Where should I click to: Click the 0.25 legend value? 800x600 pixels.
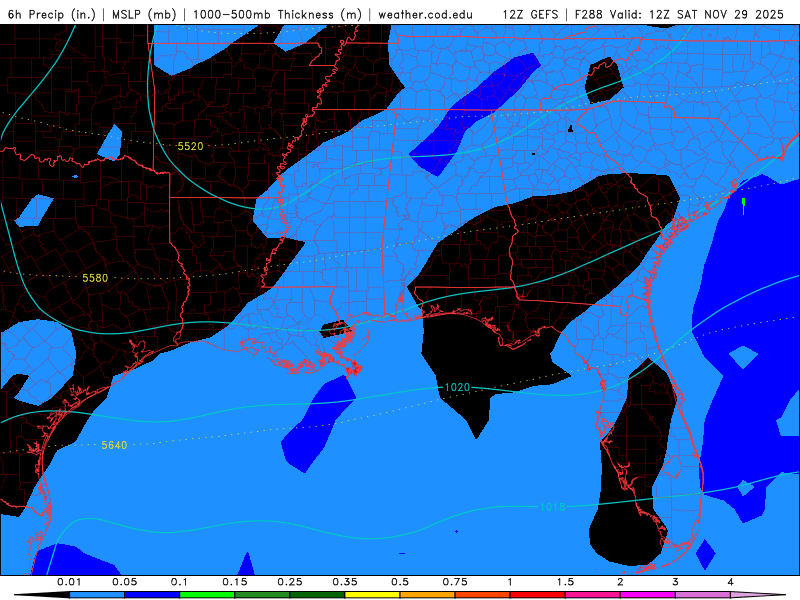pyautogui.click(x=290, y=582)
